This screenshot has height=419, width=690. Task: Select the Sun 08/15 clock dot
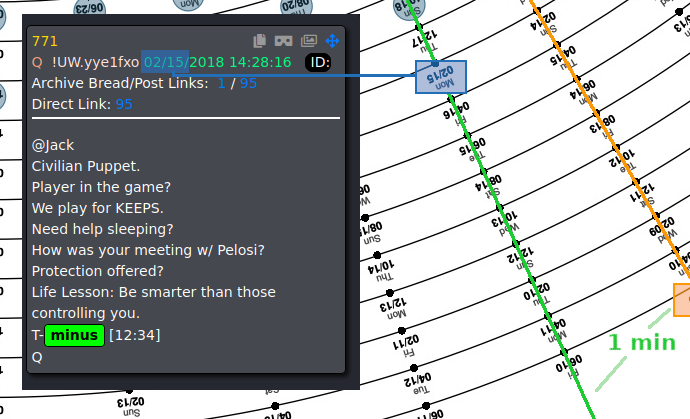(365, 218)
